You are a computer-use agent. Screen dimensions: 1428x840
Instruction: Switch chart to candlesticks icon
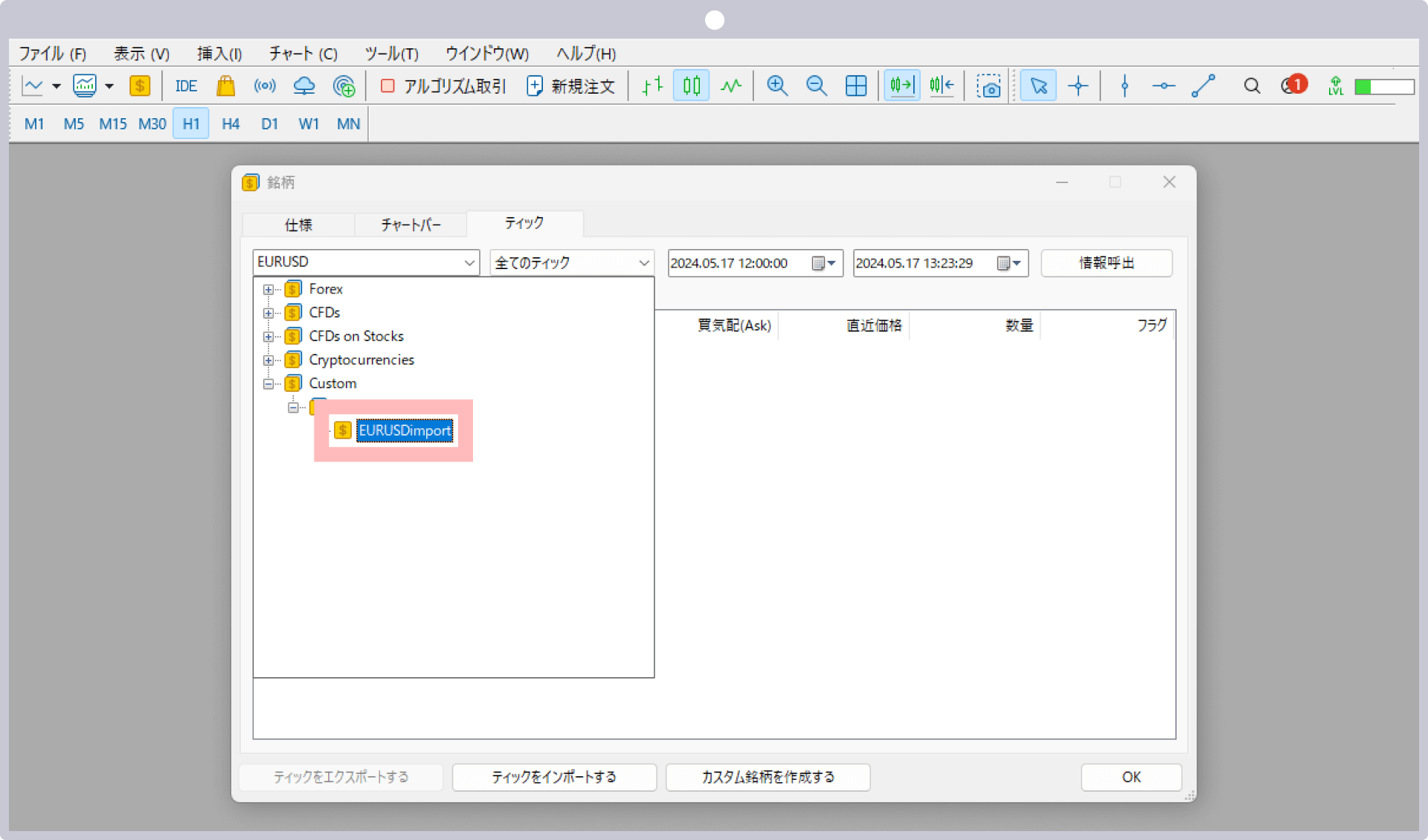pos(692,86)
